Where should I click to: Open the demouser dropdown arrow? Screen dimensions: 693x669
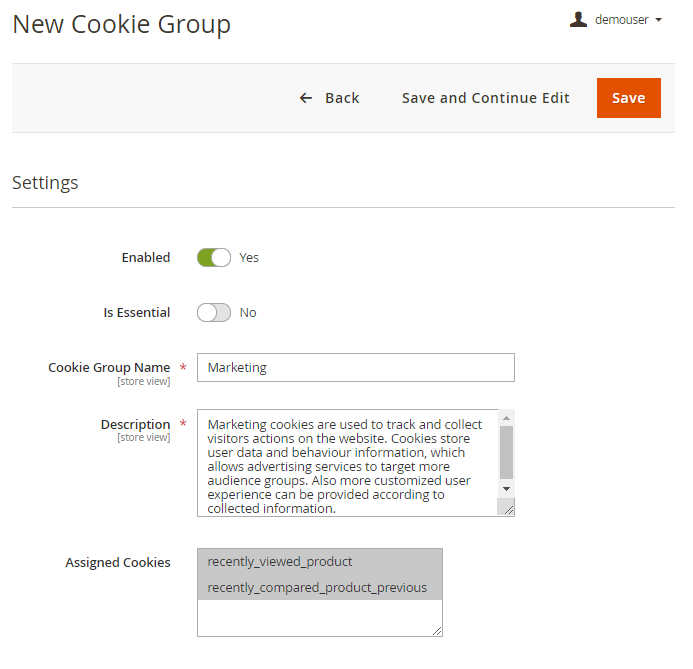point(658,20)
